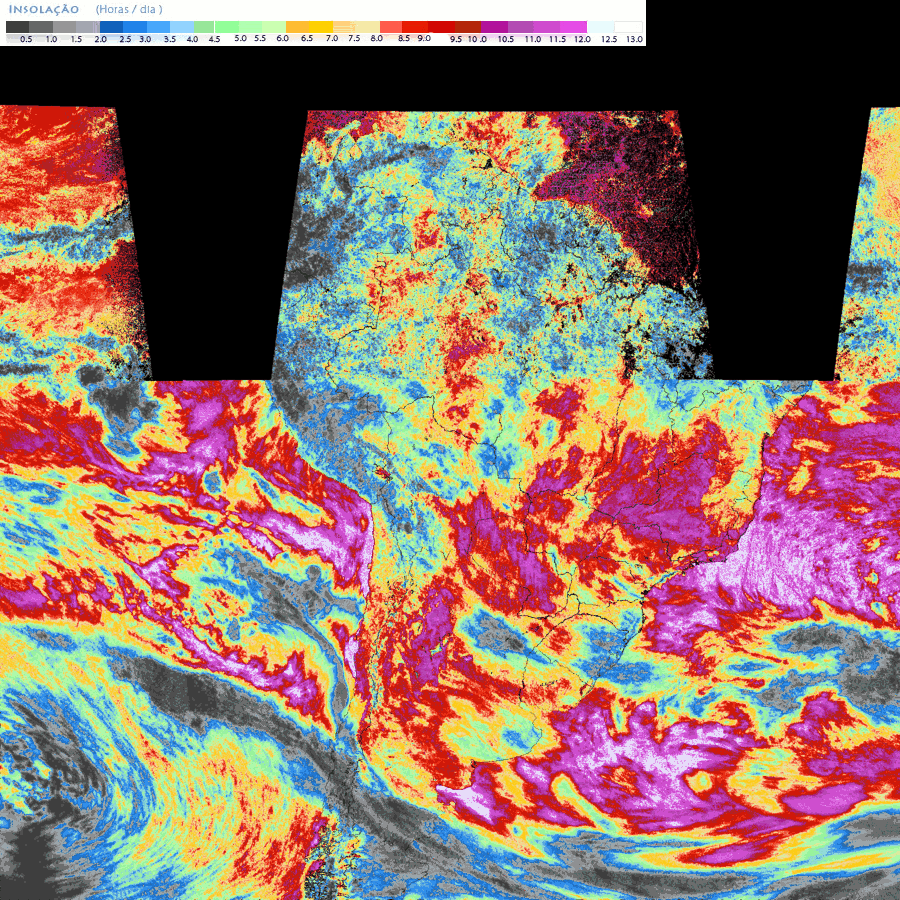Screen dimensions: 900x900
Task: Click the '10.5' legend value
Action: [506, 39]
